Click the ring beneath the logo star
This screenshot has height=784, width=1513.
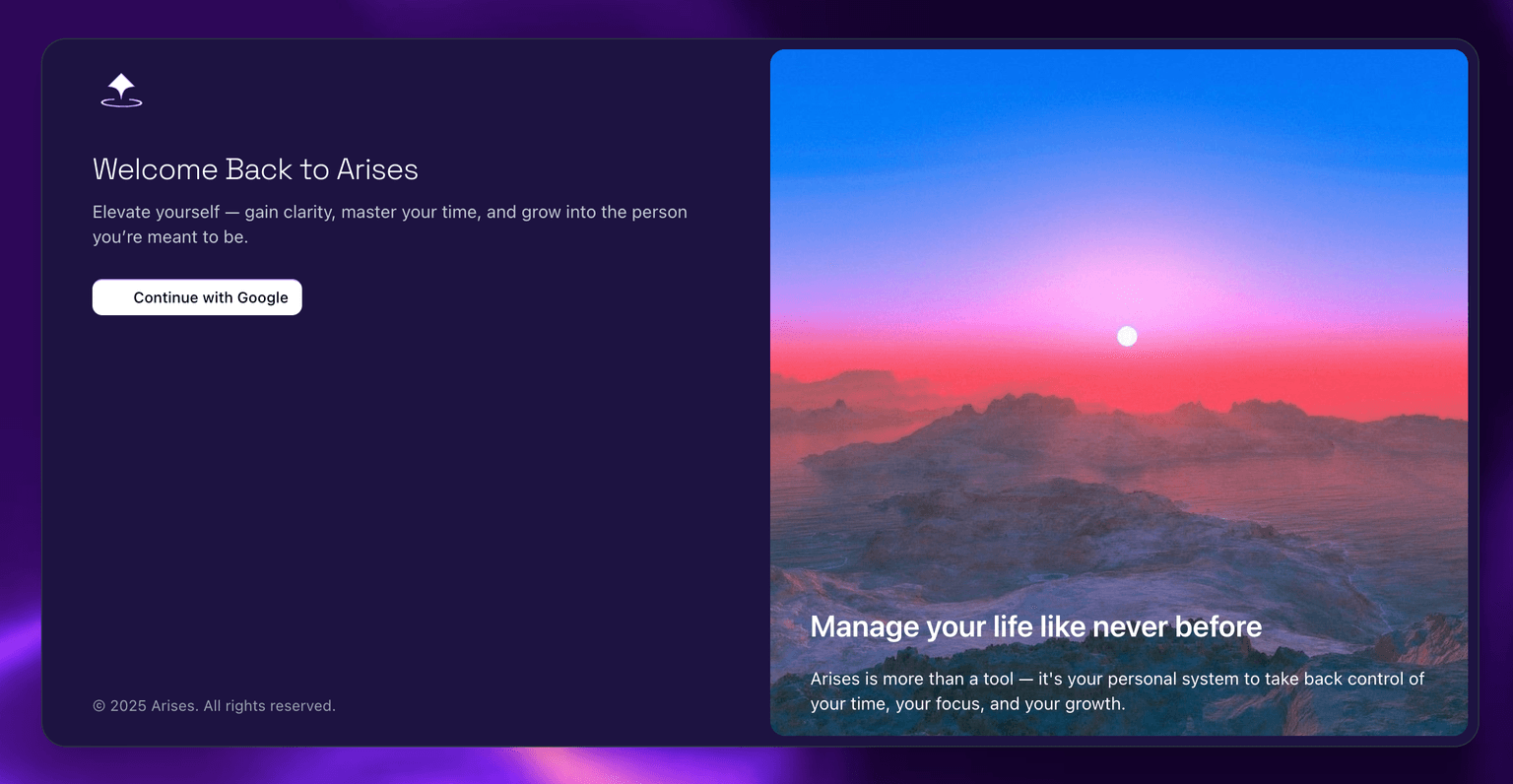click(121, 102)
